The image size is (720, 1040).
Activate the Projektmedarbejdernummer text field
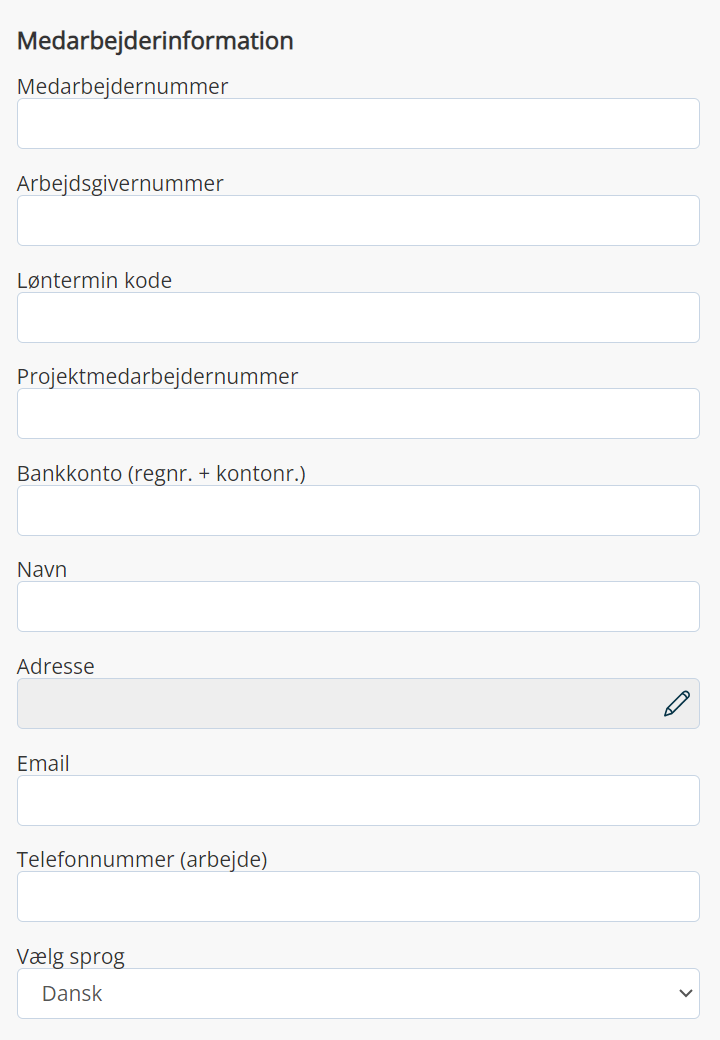pyautogui.click(x=358, y=413)
